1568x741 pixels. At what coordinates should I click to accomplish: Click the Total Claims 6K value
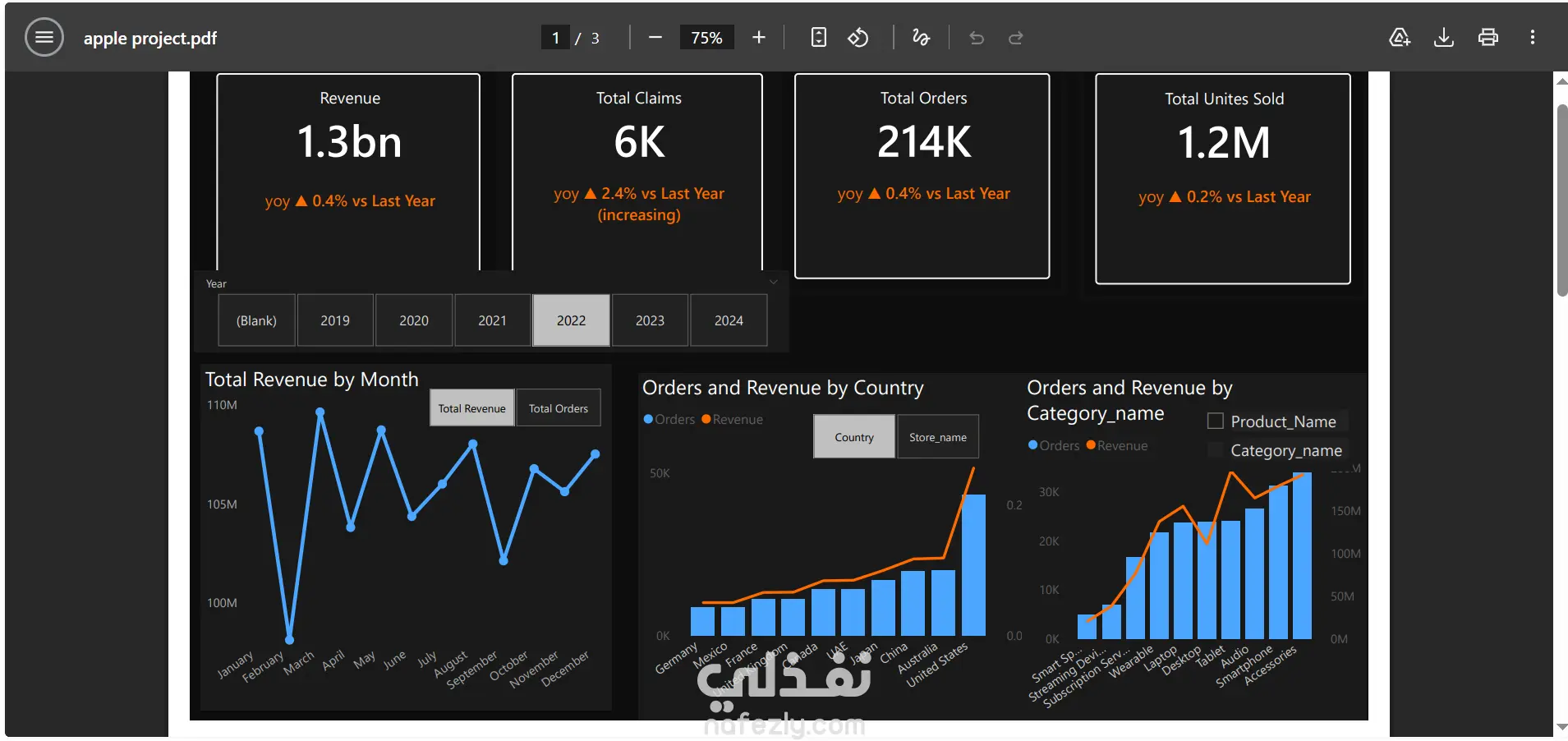(639, 142)
